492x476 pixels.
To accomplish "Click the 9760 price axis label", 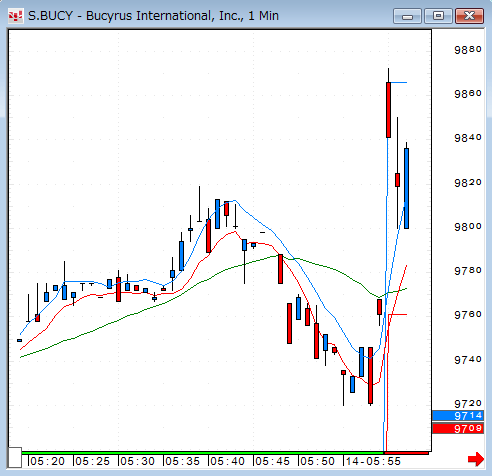I will (468, 314).
